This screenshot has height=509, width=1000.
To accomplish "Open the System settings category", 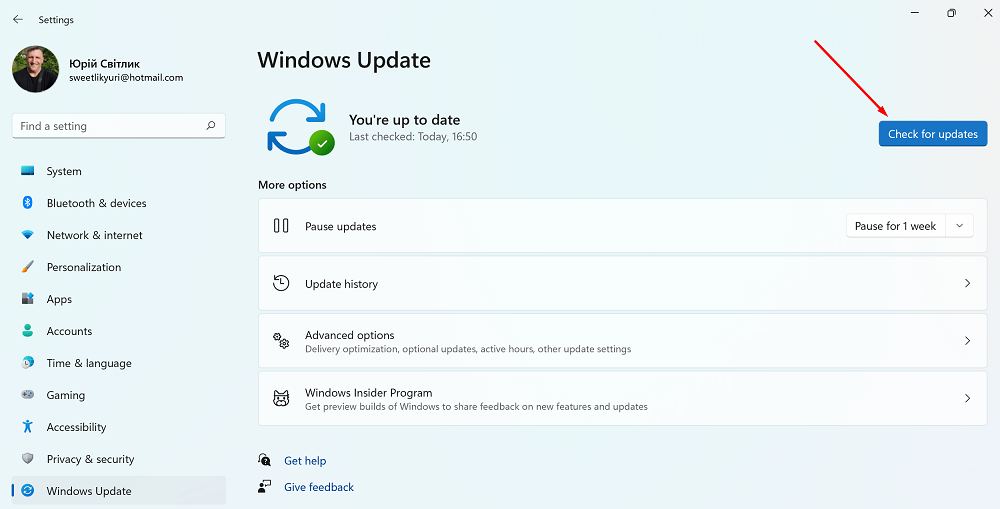I will click(64, 171).
